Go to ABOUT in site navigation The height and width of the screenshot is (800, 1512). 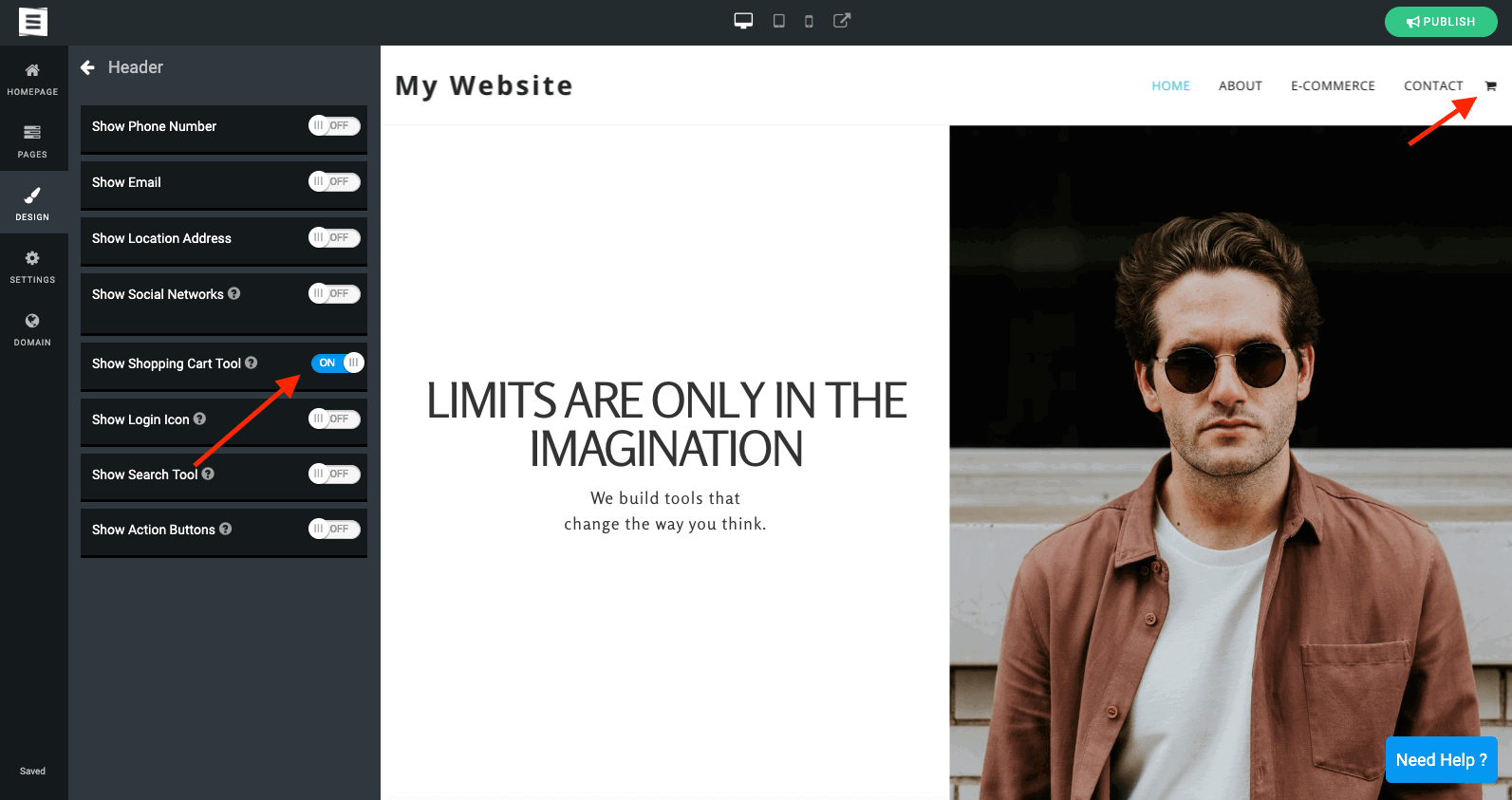point(1240,85)
